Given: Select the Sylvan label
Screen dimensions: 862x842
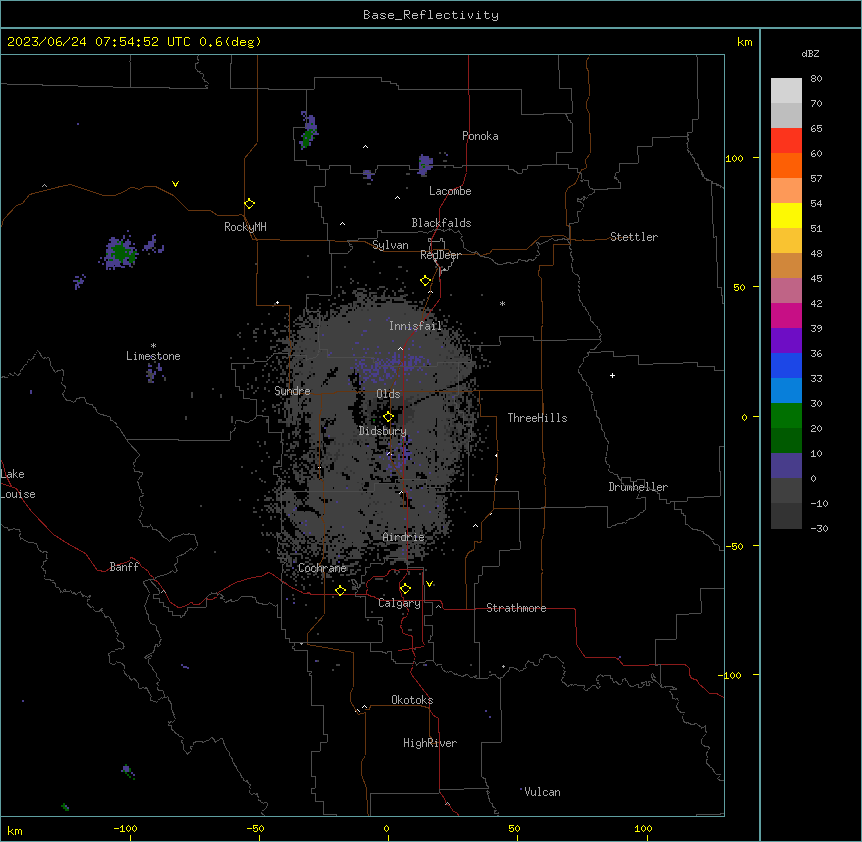Looking at the screenshot, I should click(x=390, y=245).
